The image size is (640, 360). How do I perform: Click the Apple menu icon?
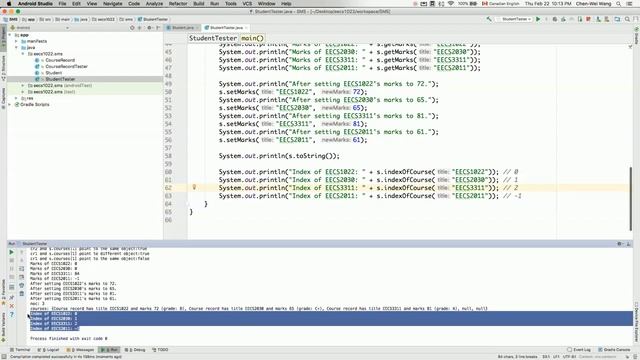point(9,4)
